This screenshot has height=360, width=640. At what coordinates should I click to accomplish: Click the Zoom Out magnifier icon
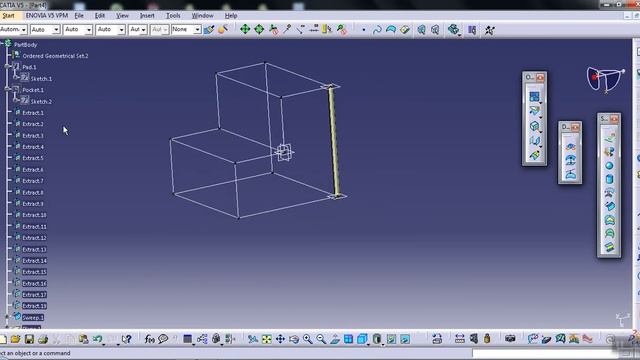[x=321, y=339]
